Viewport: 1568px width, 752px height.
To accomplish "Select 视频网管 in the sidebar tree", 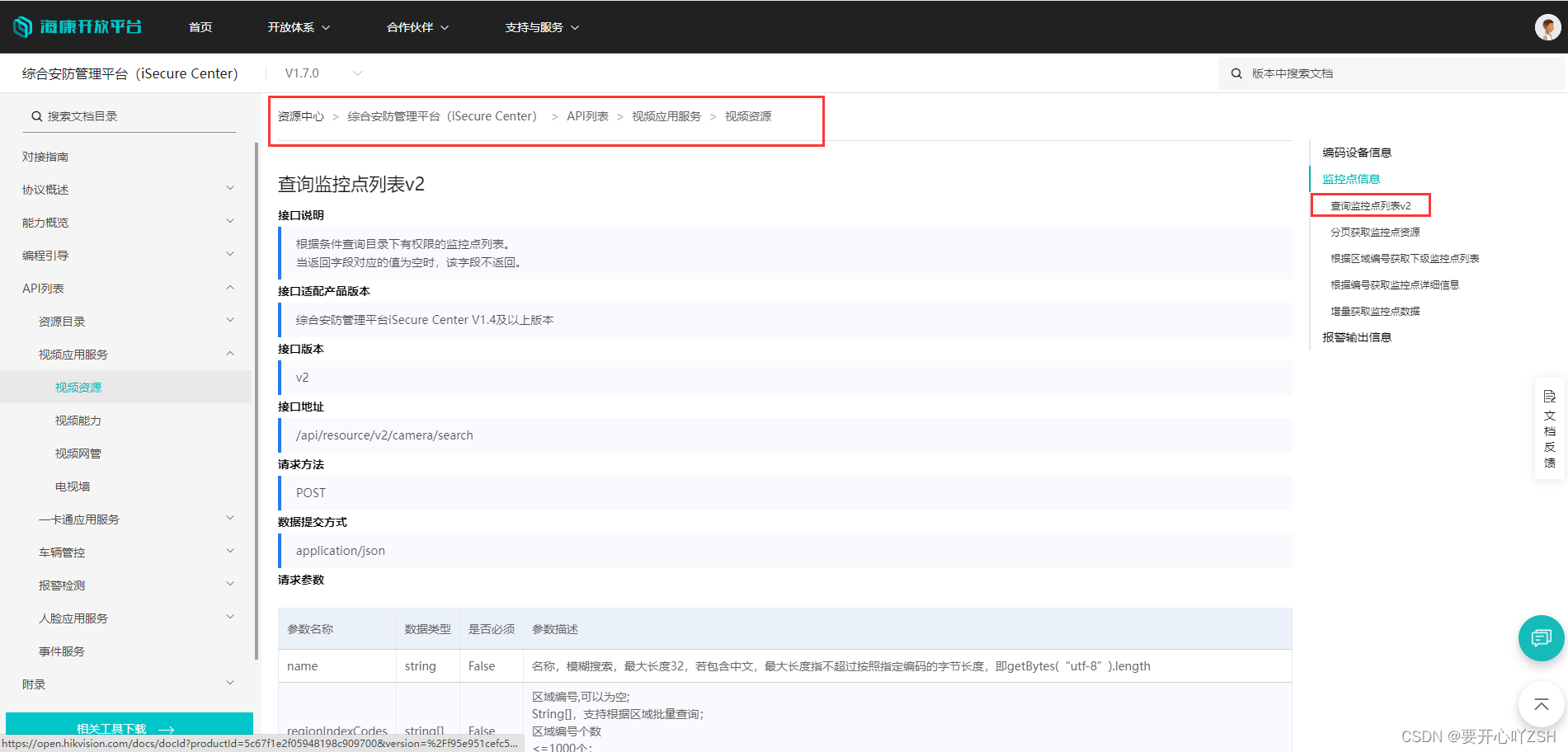I will coord(78,453).
